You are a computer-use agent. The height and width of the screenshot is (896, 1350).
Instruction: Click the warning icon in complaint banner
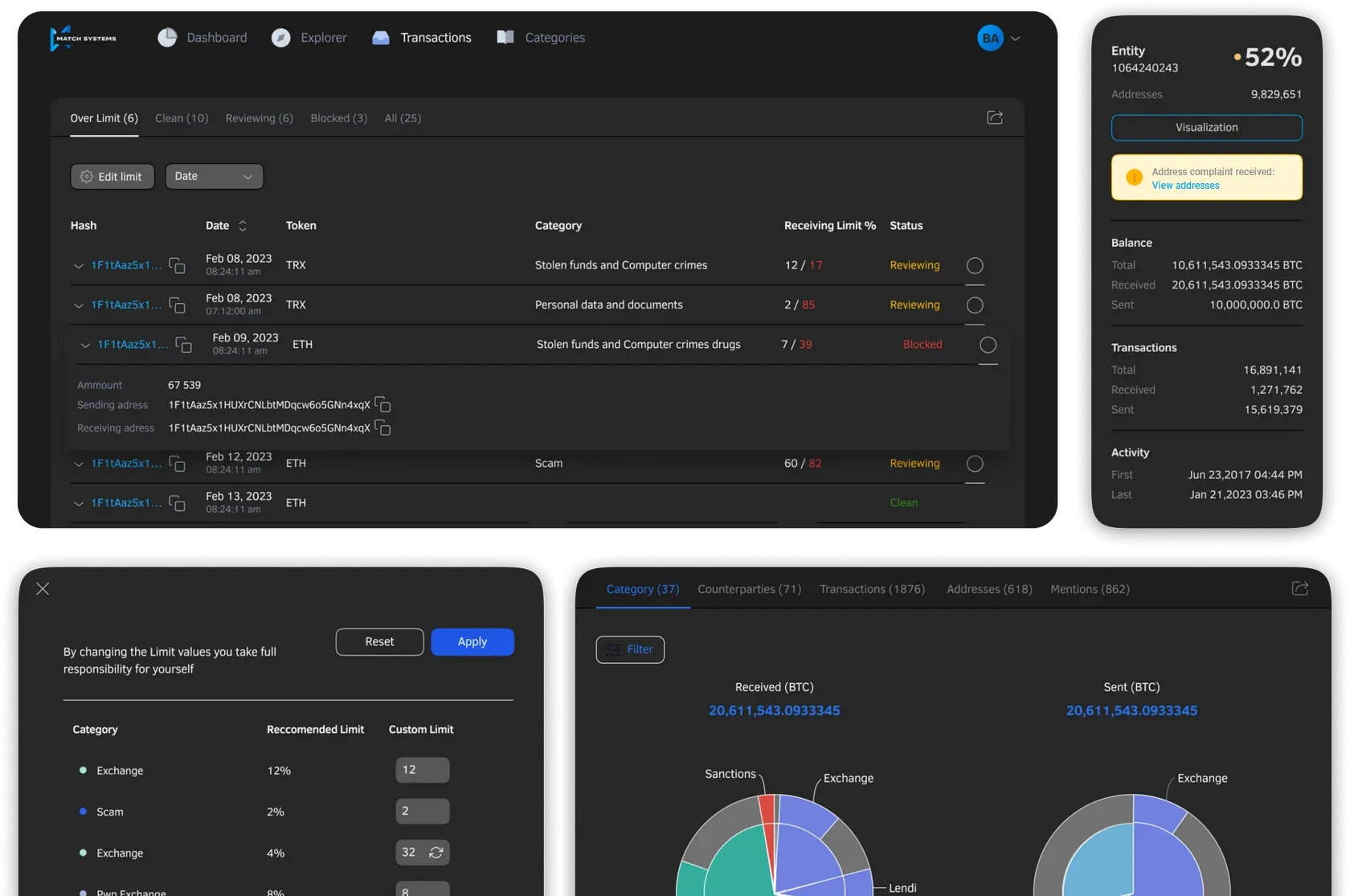click(1134, 178)
